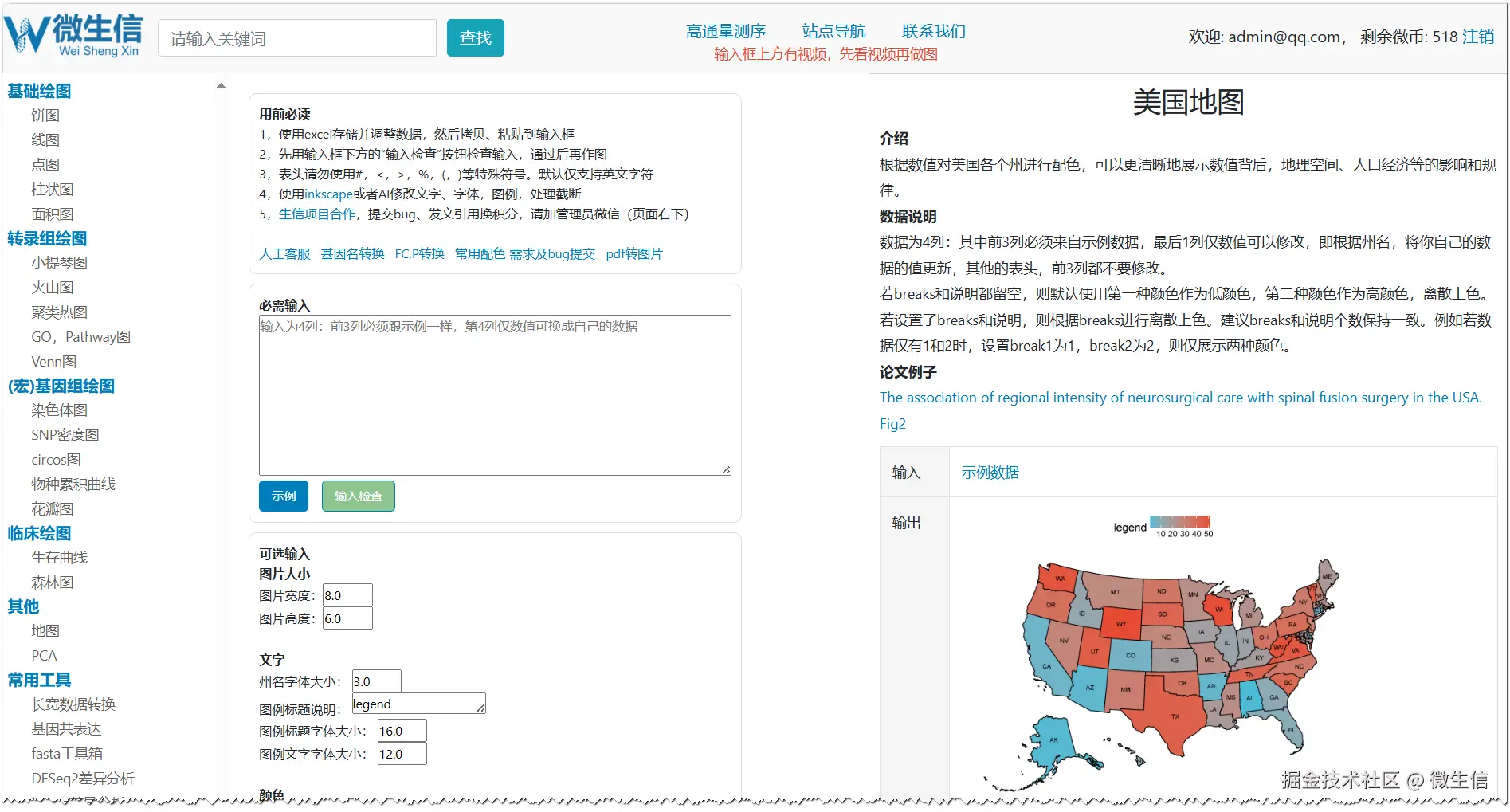This screenshot has width=1510, height=812.
Task: Select the 基础绘图 sidebar category
Action: [x=39, y=91]
